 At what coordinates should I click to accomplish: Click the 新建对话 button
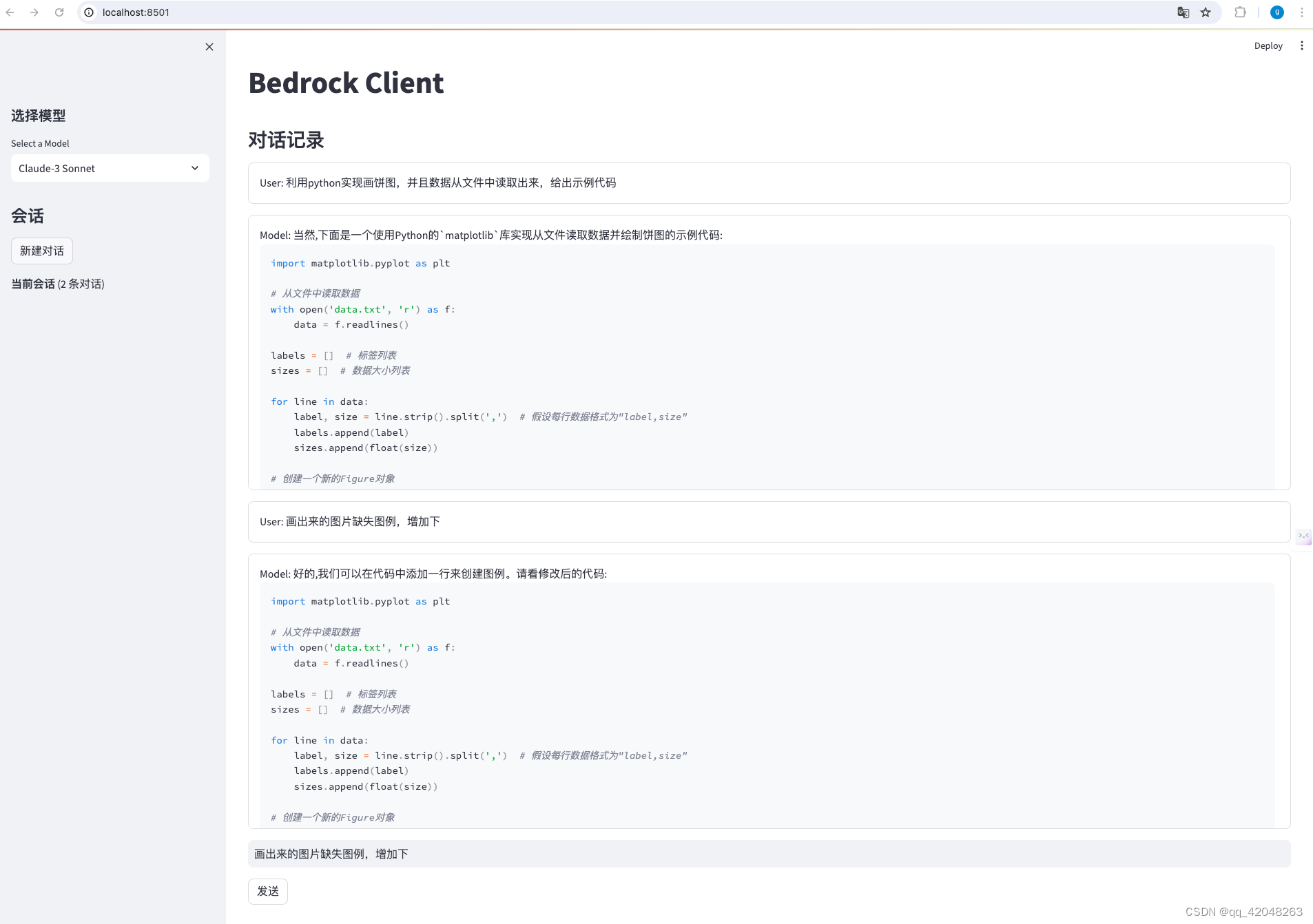pos(42,251)
